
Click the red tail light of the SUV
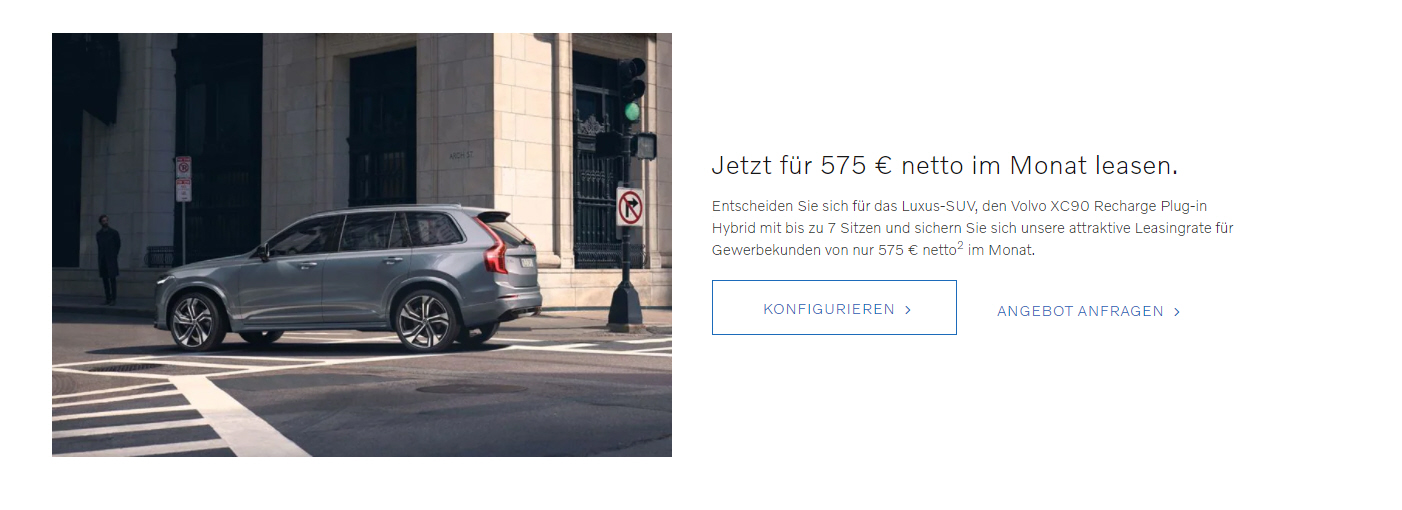(496, 248)
